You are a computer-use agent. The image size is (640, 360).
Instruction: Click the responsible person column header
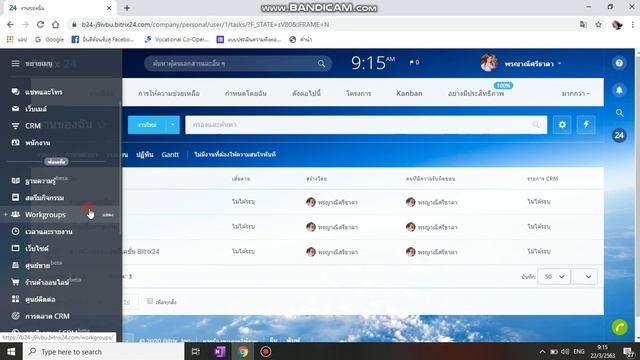pyautogui.click(x=430, y=179)
